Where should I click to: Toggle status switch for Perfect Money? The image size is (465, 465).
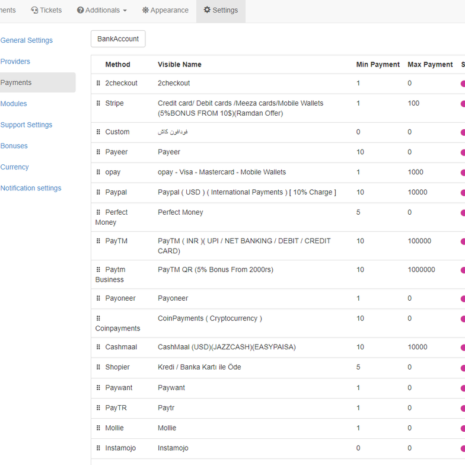pos(463,213)
